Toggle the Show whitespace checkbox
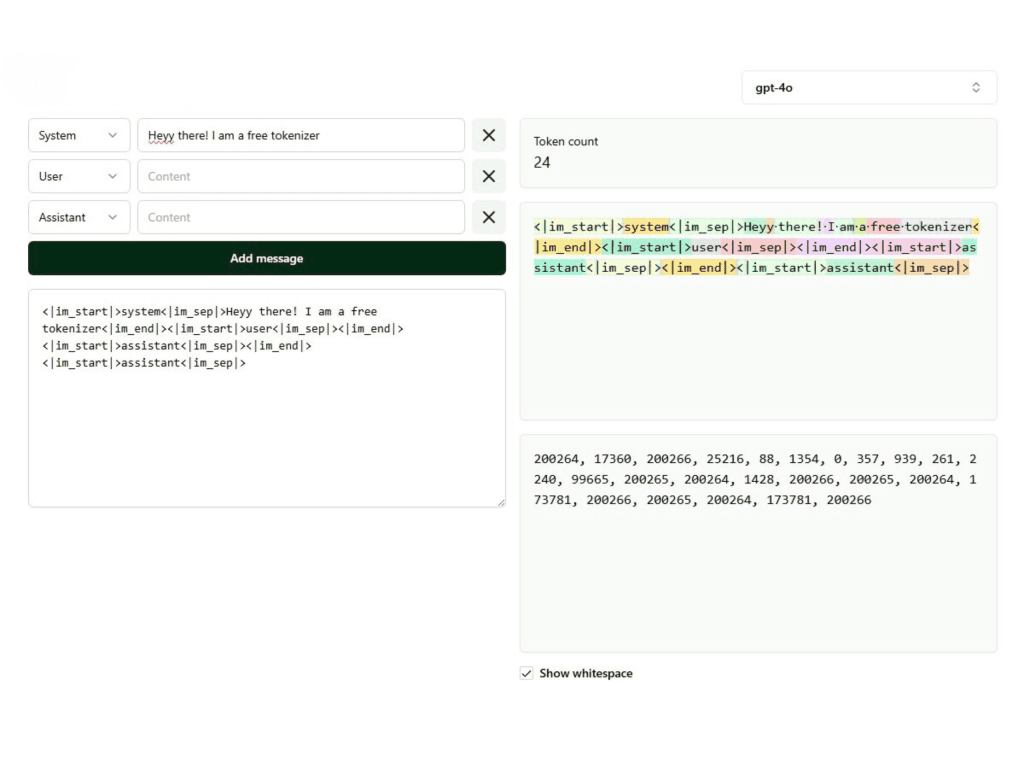1024x768 pixels. (x=527, y=674)
